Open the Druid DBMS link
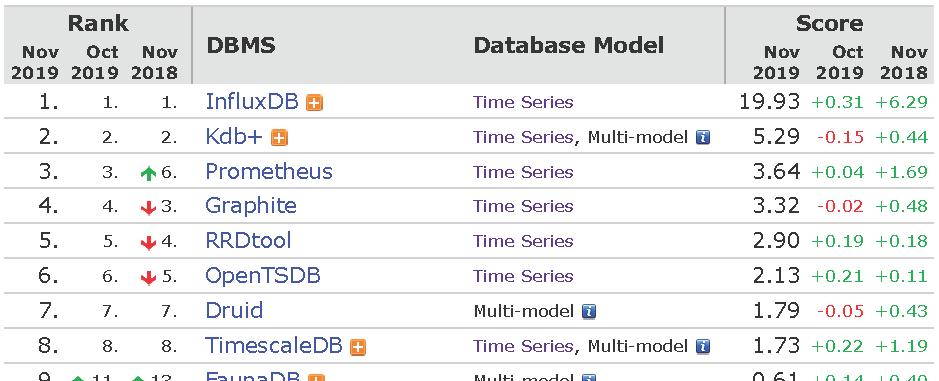Screen dimensions: 939x381 tap(234, 310)
